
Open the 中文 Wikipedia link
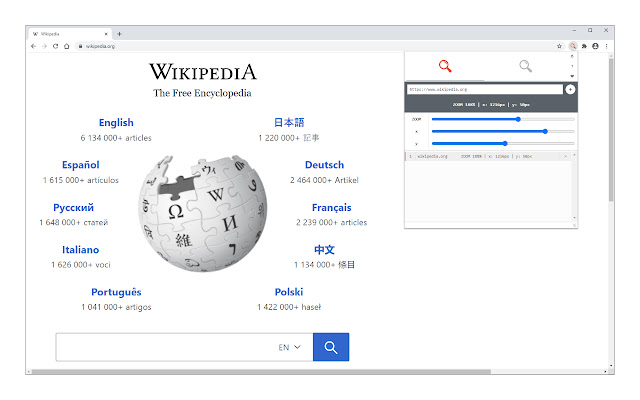tap(324, 249)
